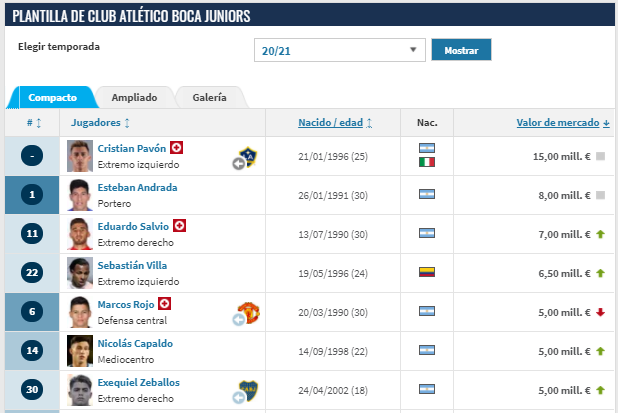Click Boca Juniors crest beside Exequiel Zeballos
618x413 pixels.
click(248, 390)
